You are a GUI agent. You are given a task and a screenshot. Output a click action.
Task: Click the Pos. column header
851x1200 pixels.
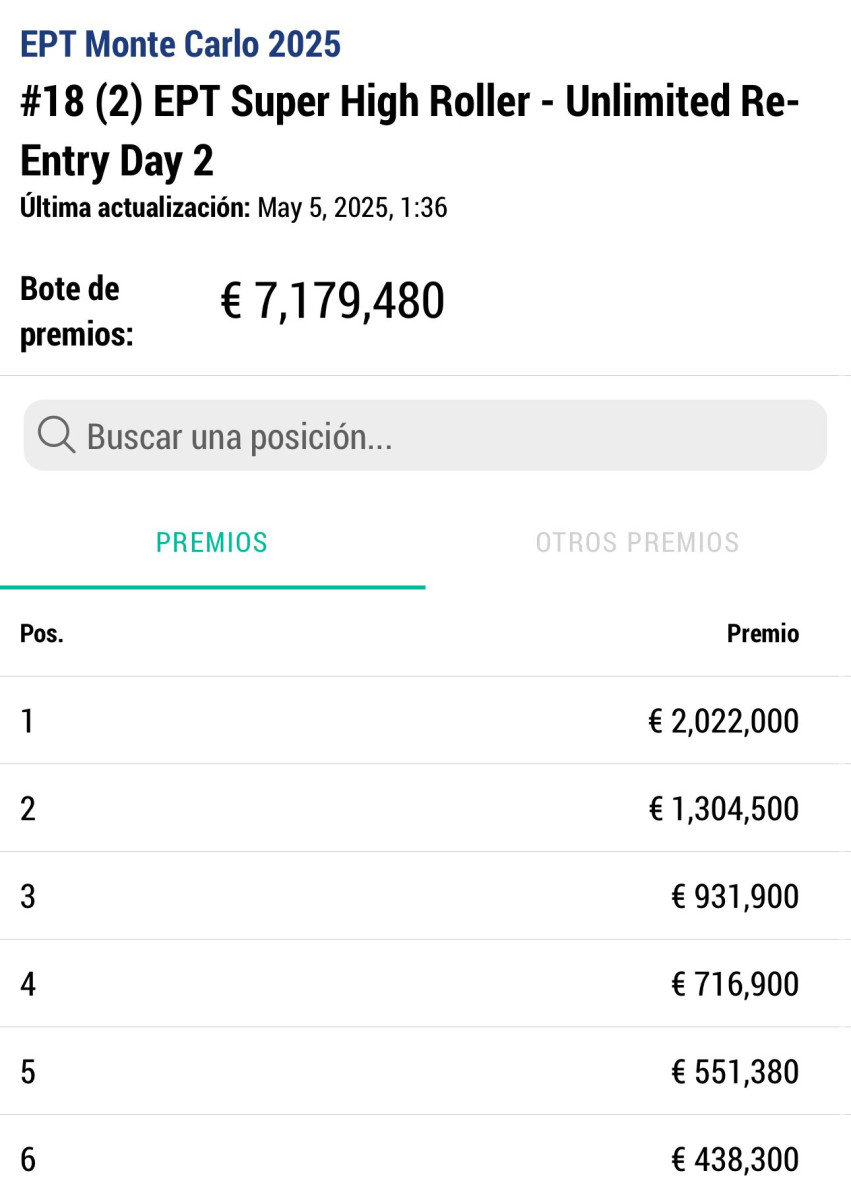(42, 634)
